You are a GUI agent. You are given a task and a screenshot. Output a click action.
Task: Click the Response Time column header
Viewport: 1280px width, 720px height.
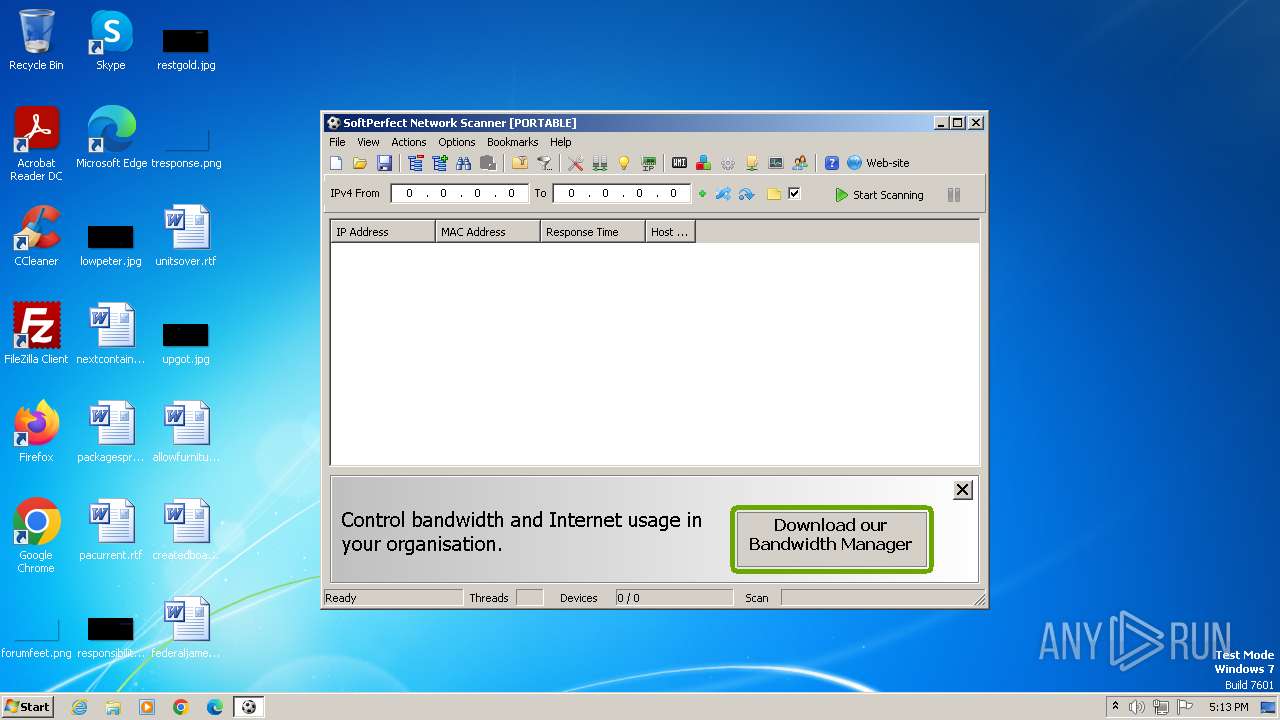593,232
